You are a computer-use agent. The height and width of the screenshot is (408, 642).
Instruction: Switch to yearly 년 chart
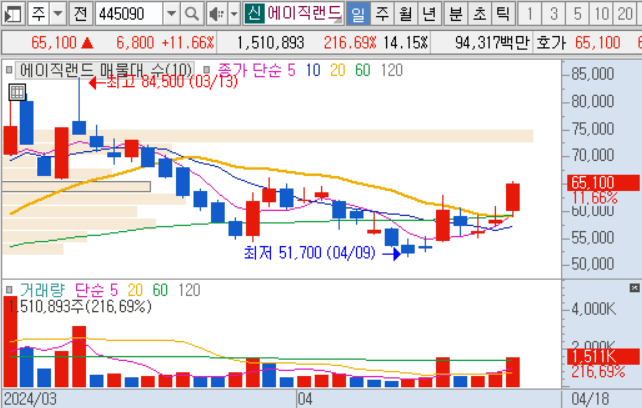(x=429, y=14)
